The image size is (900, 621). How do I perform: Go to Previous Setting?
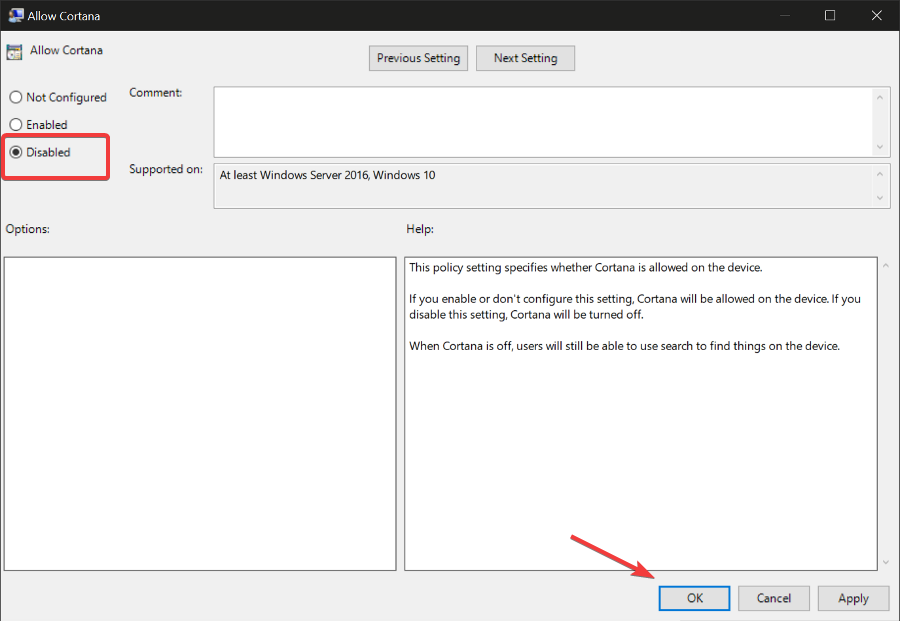pyautogui.click(x=418, y=58)
